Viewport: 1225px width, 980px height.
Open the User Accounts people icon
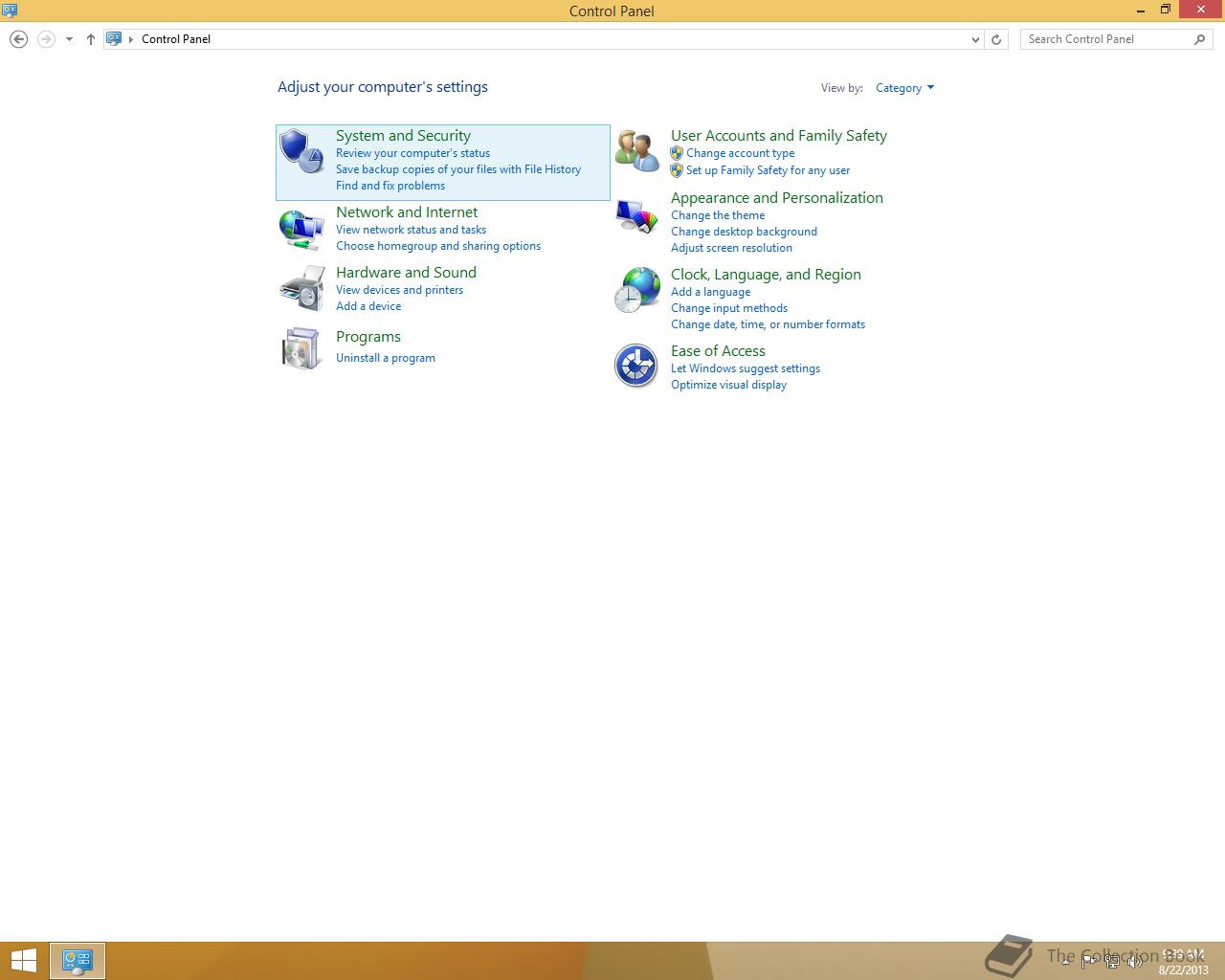pyautogui.click(x=637, y=151)
